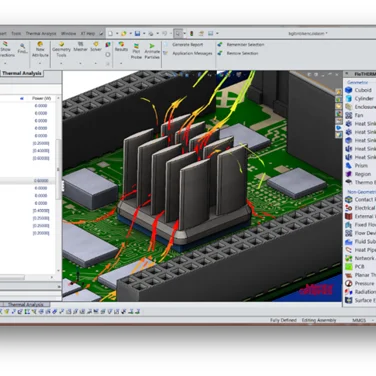Open the Thermal Analysis menu
The image size is (376, 376).
pos(41,33)
